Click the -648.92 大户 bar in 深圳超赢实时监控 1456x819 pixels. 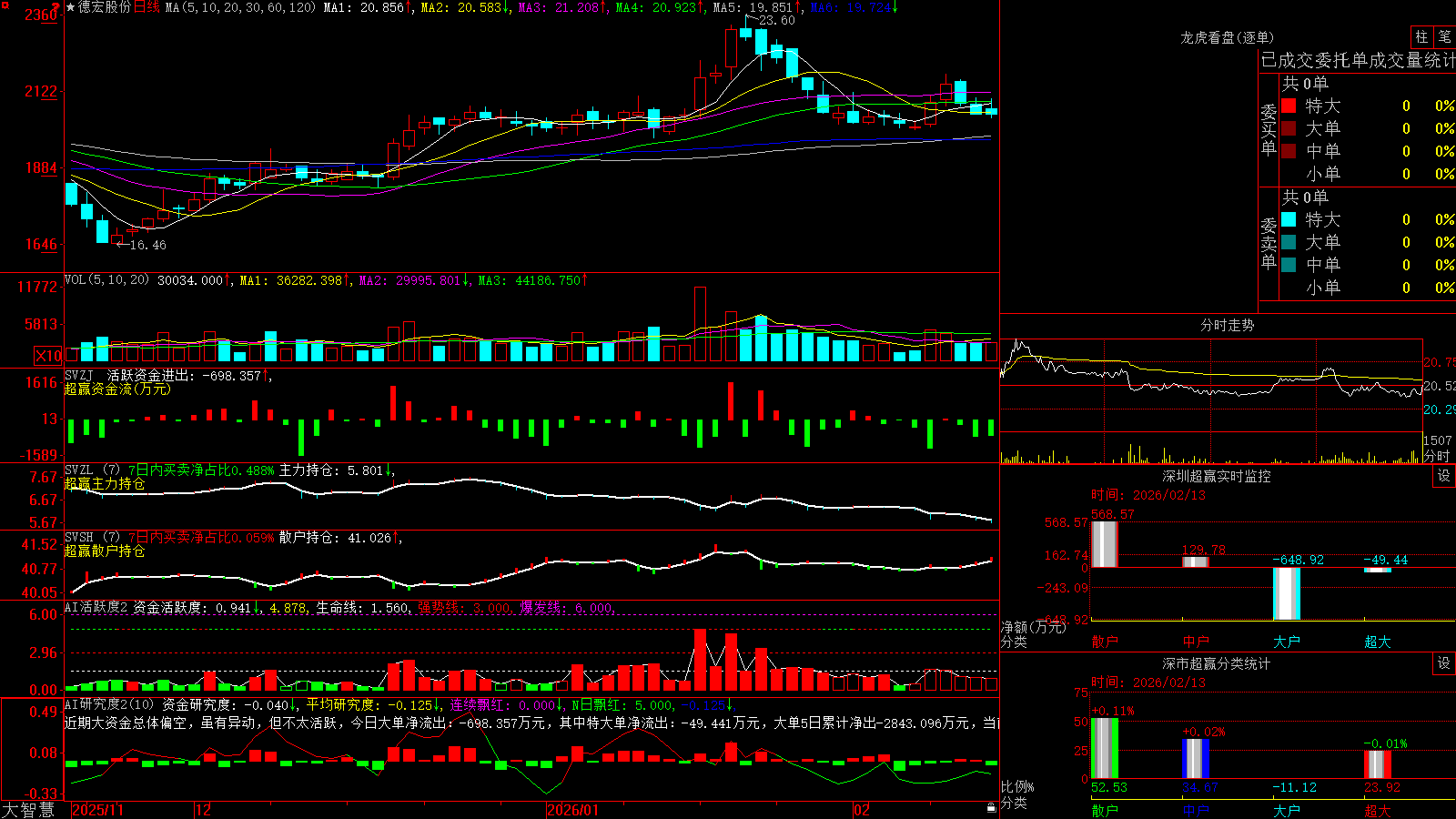[x=1287, y=593]
